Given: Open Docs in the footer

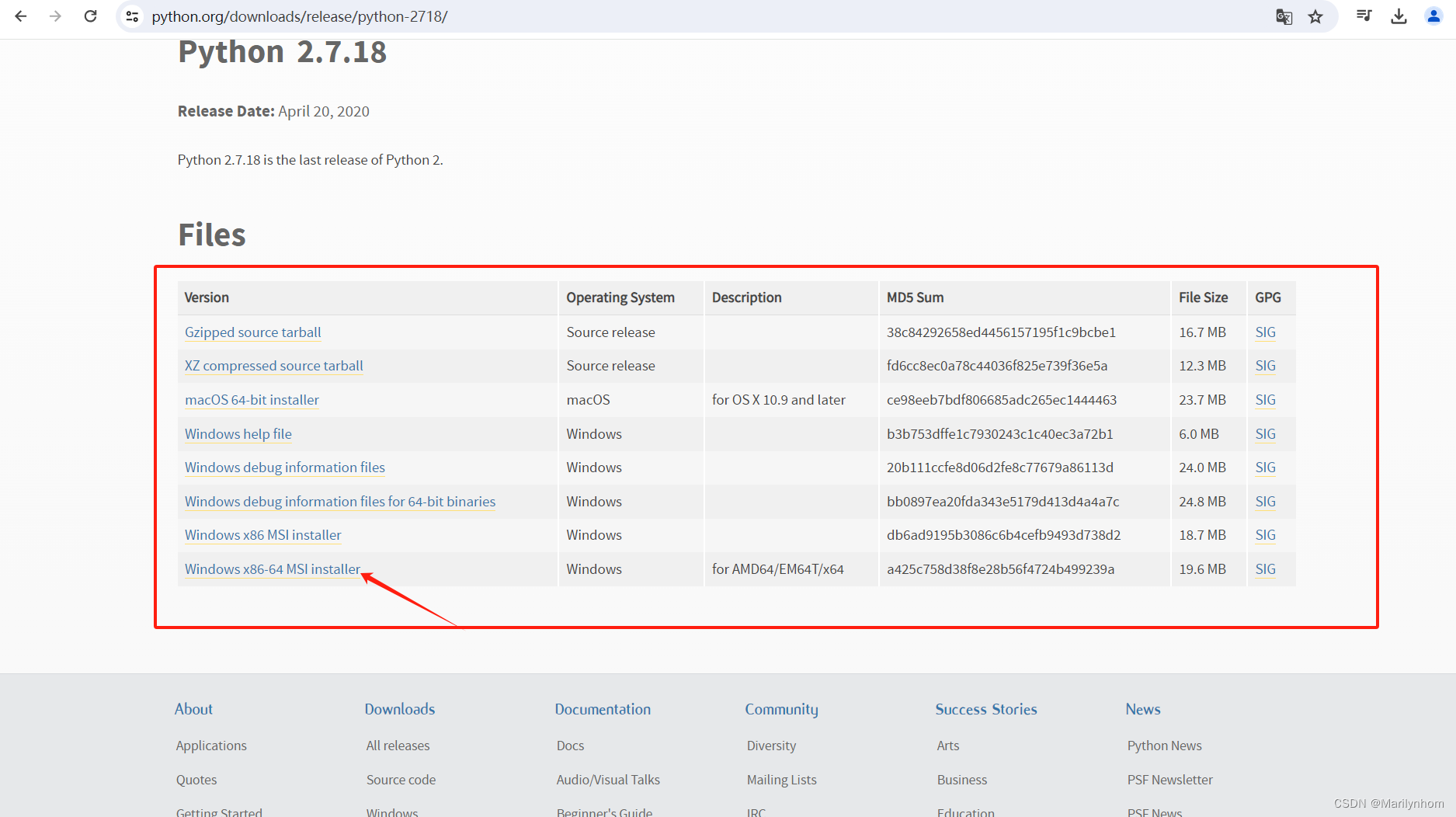Looking at the screenshot, I should pos(570,746).
